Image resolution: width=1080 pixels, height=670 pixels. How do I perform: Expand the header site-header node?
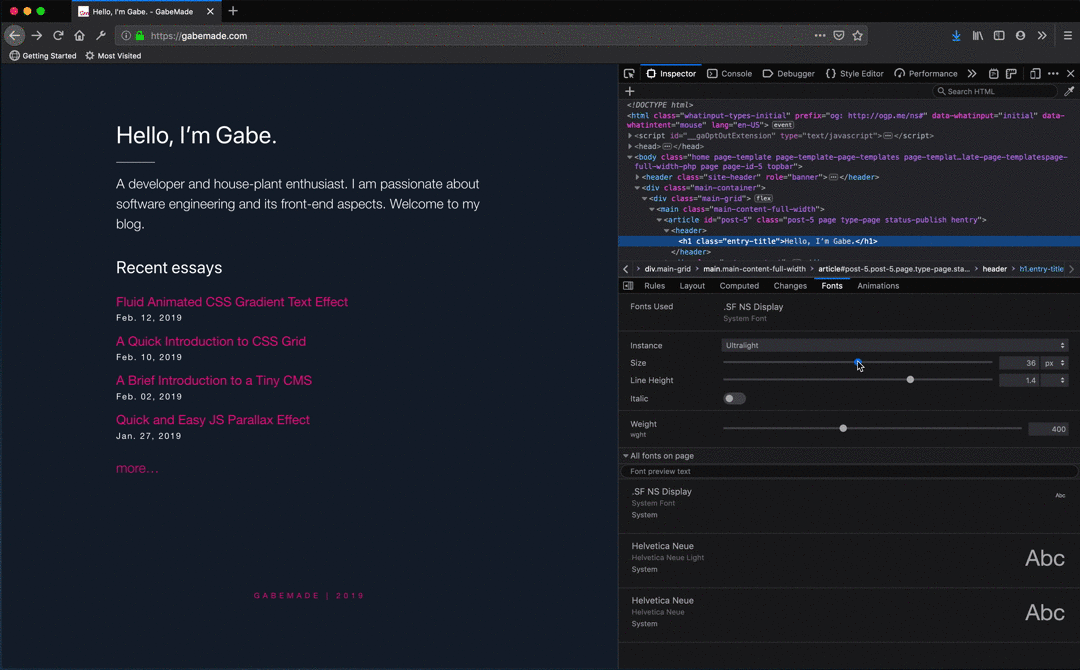coord(637,177)
